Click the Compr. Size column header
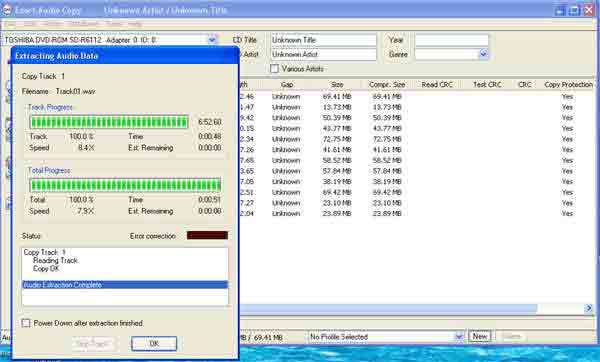The width and height of the screenshot is (600, 362). [387, 85]
